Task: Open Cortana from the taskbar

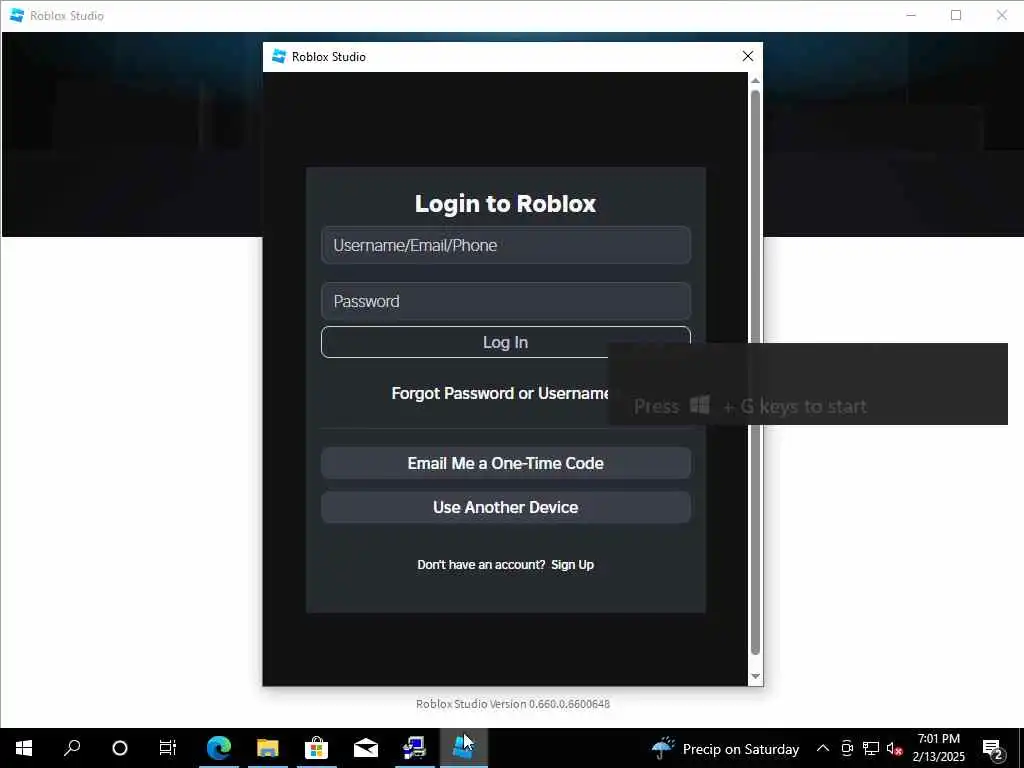Action: coord(120,748)
